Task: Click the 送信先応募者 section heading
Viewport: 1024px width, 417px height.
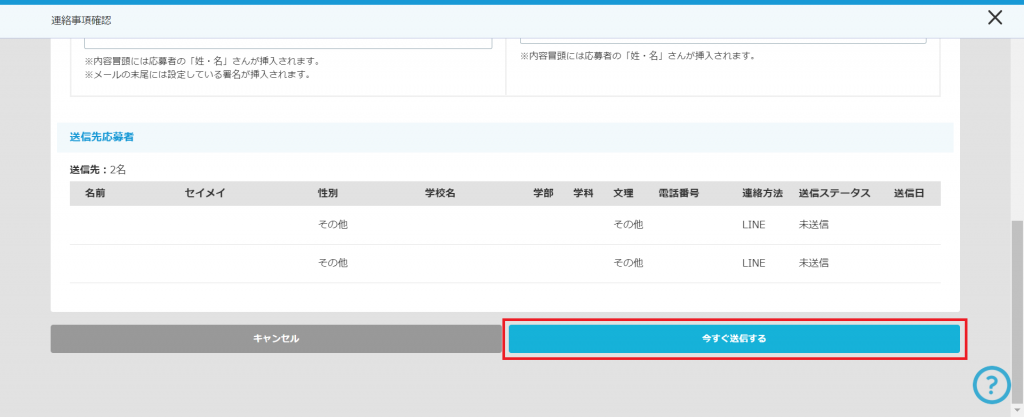Action: pyautogui.click(x=102, y=136)
